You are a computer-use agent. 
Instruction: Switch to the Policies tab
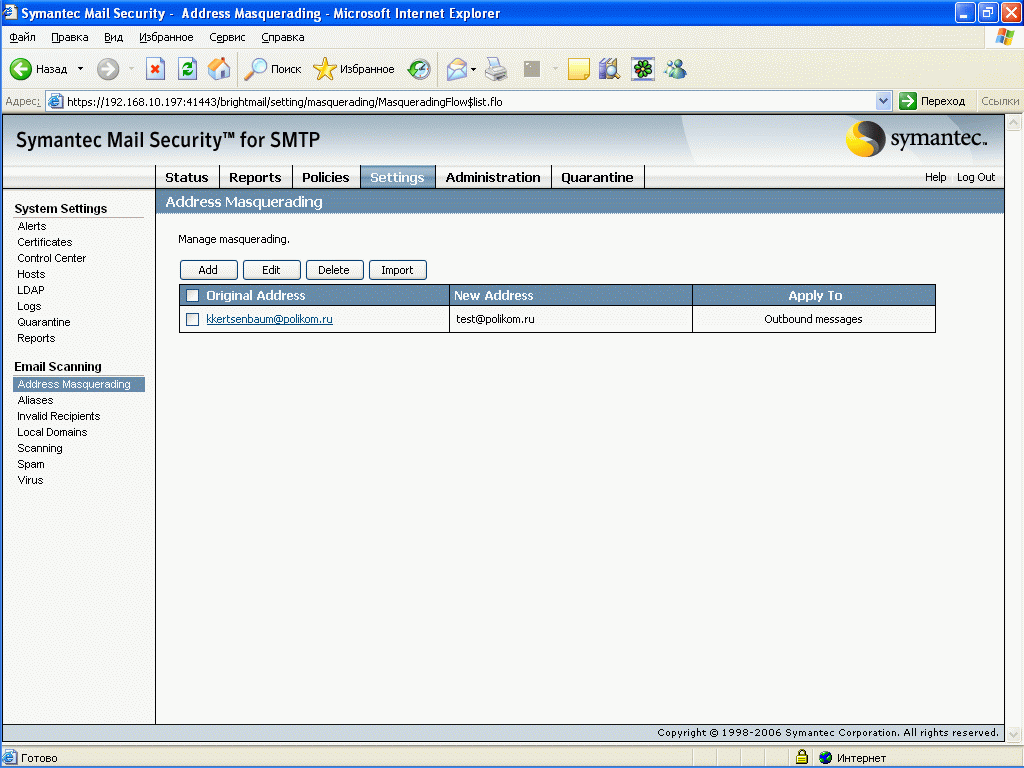[326, 177]
